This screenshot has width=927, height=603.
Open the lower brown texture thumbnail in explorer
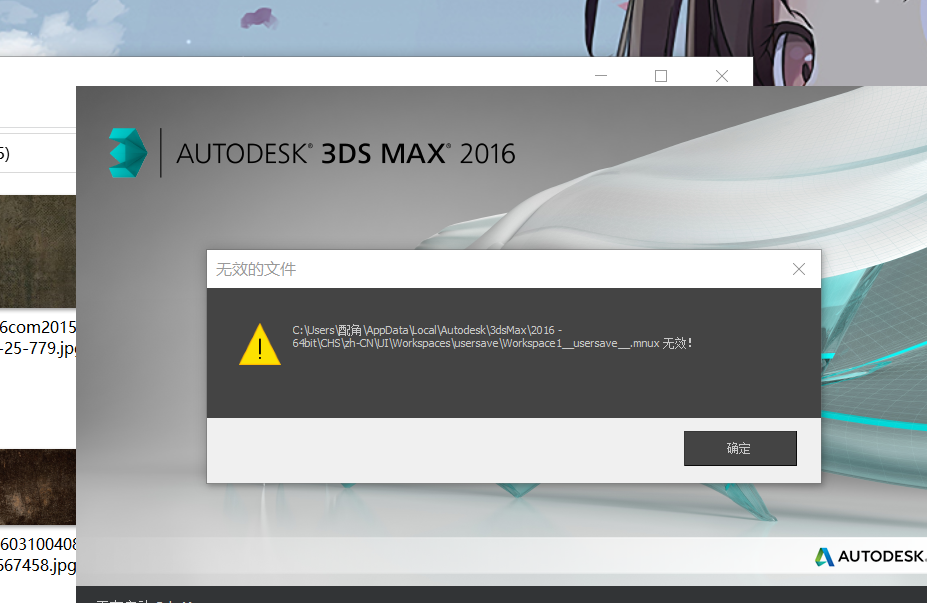click(x=38, y=487)
